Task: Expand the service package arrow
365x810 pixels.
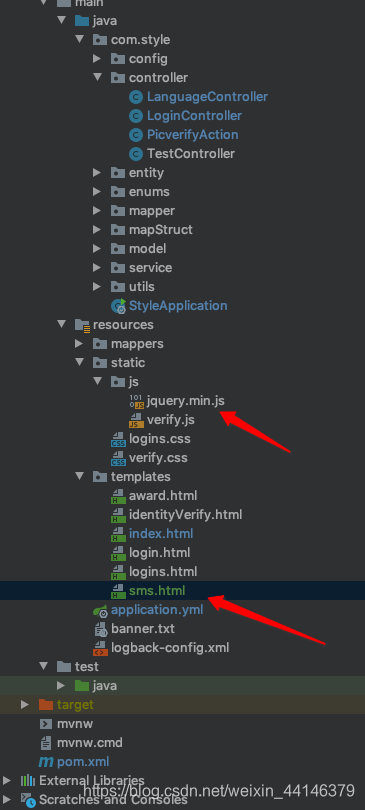Action: [97, 268]
